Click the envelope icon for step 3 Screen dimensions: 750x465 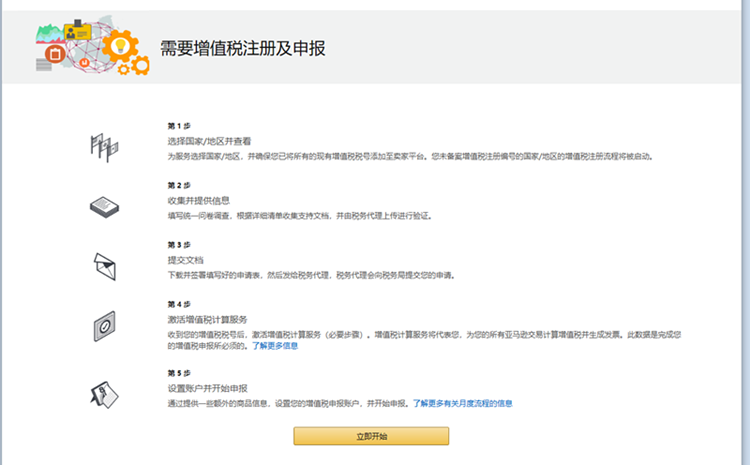[x=104, y=265]
